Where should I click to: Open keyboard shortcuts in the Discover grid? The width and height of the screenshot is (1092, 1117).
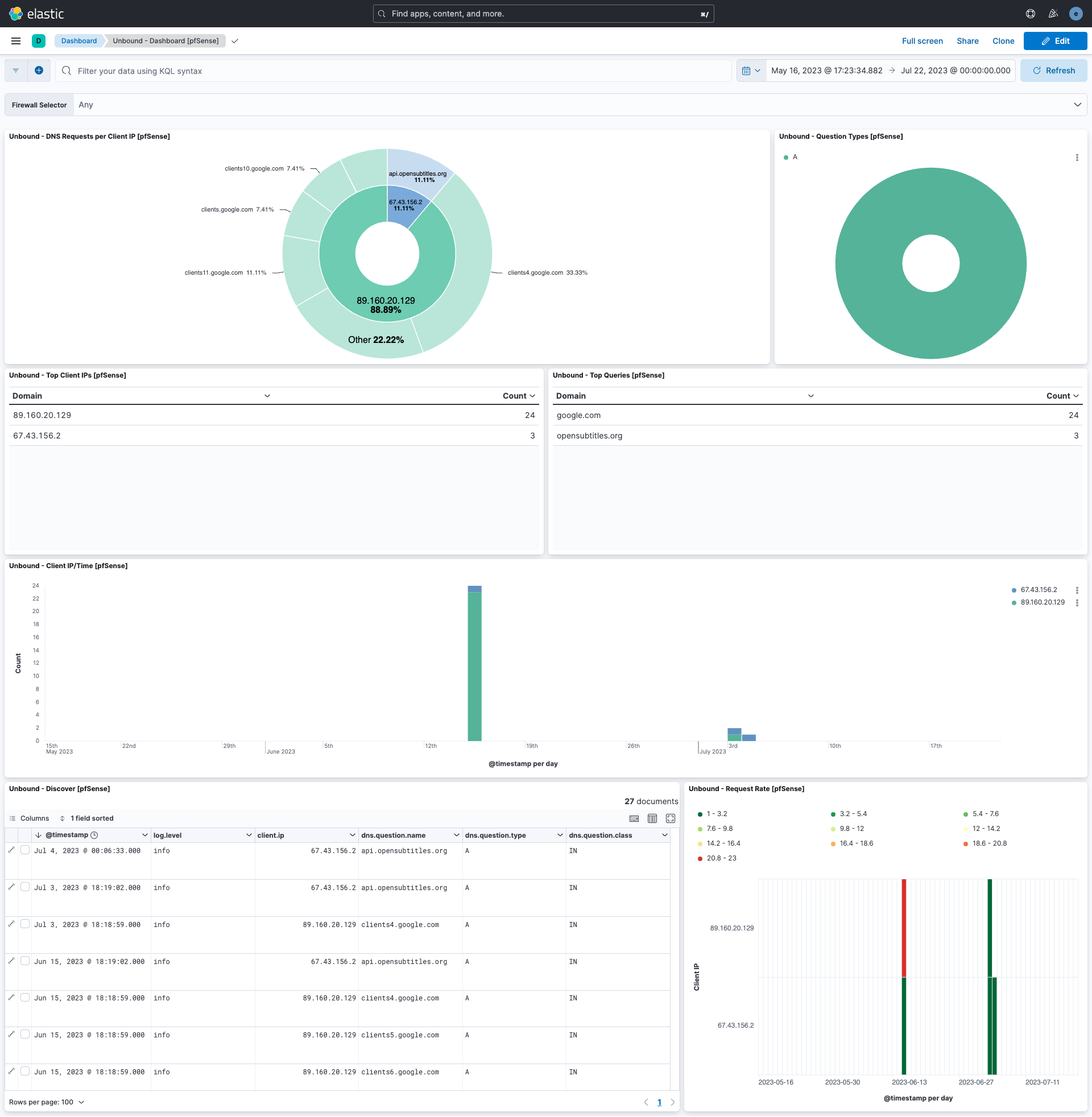[634, 818]
